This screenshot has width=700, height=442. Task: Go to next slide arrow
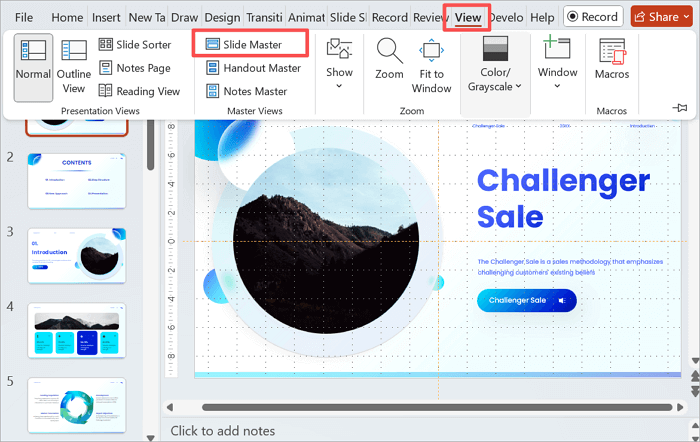[695, 392]
